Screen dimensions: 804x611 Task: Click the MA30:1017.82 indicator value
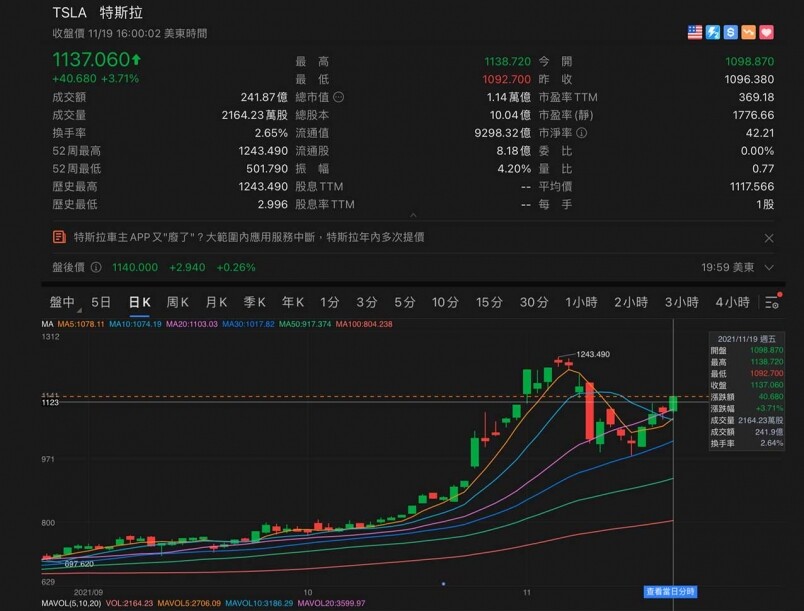(x=248, y=324)
